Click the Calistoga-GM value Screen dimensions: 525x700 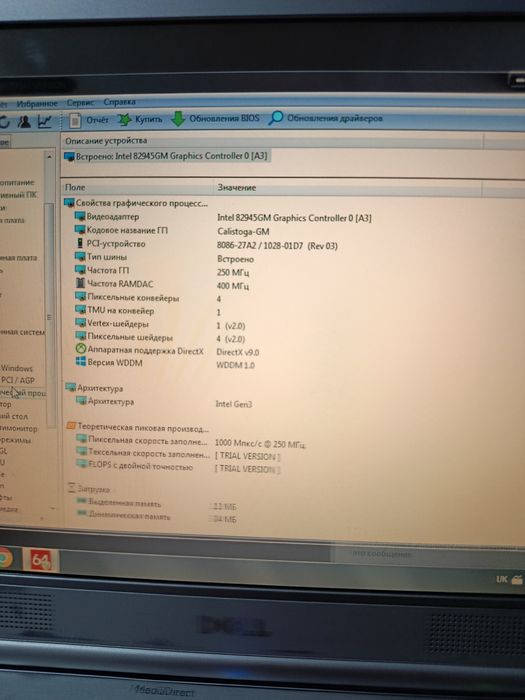[243, 231]
